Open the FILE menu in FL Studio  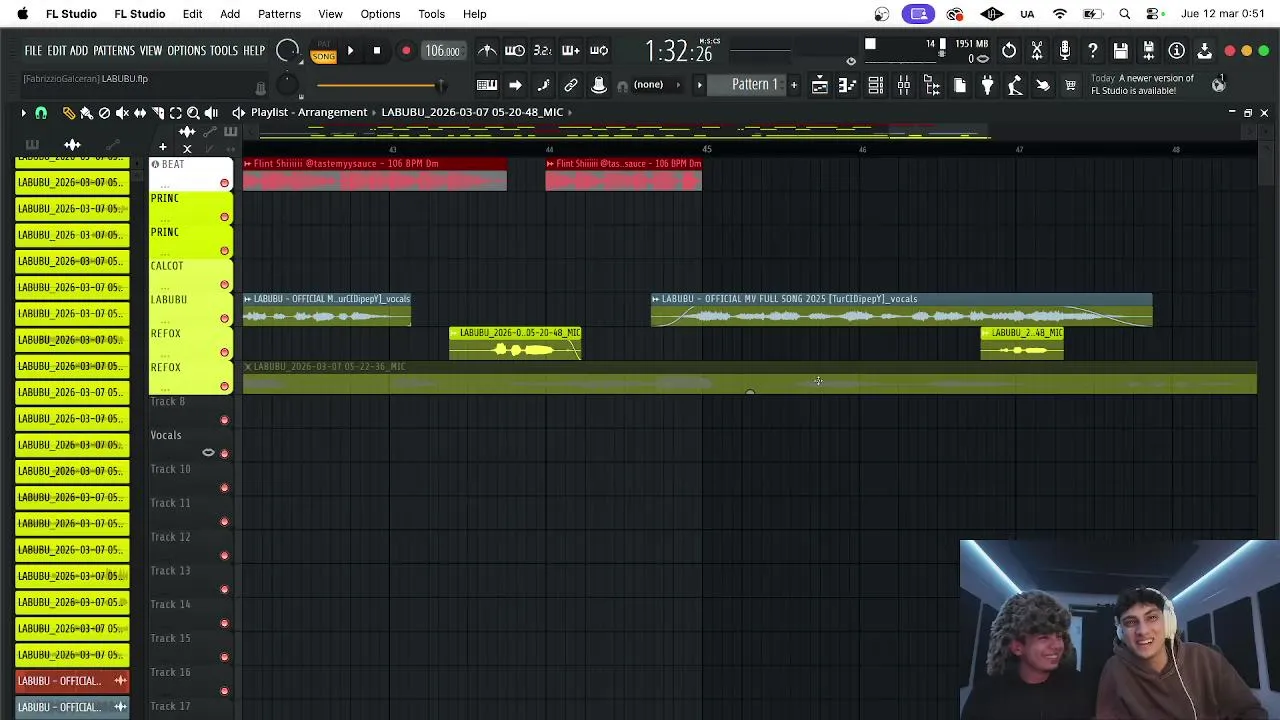tap(33, 51)
